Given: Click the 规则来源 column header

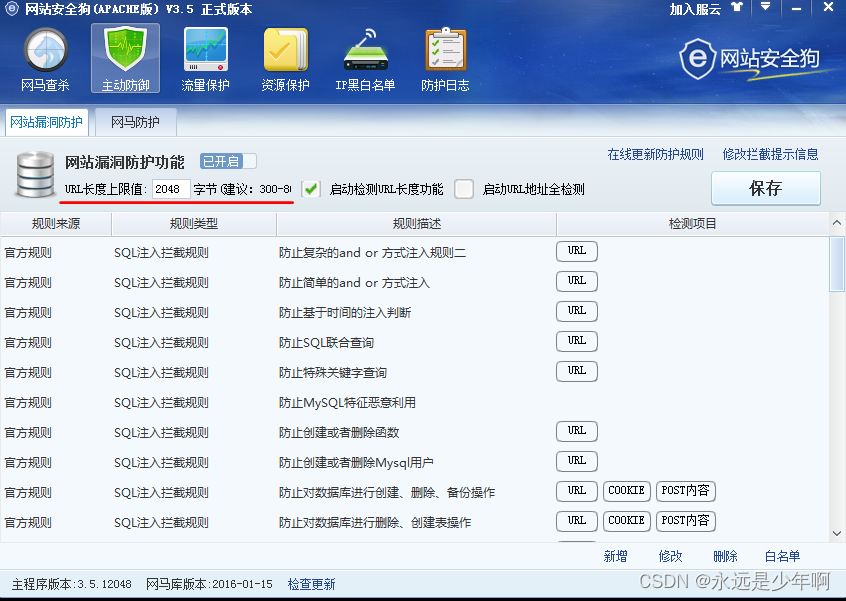Looking at the screenshot, I should pyautogui.click(x=56, y=224).
